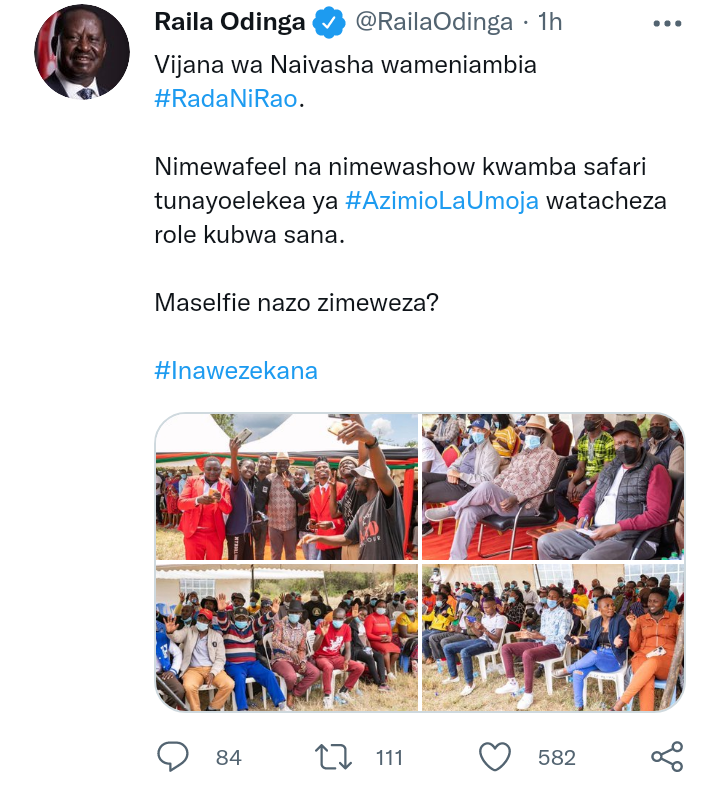Open the @RailaOdinga handle
The width and height of the screenshot is (720, 790).
click(434, 22)
